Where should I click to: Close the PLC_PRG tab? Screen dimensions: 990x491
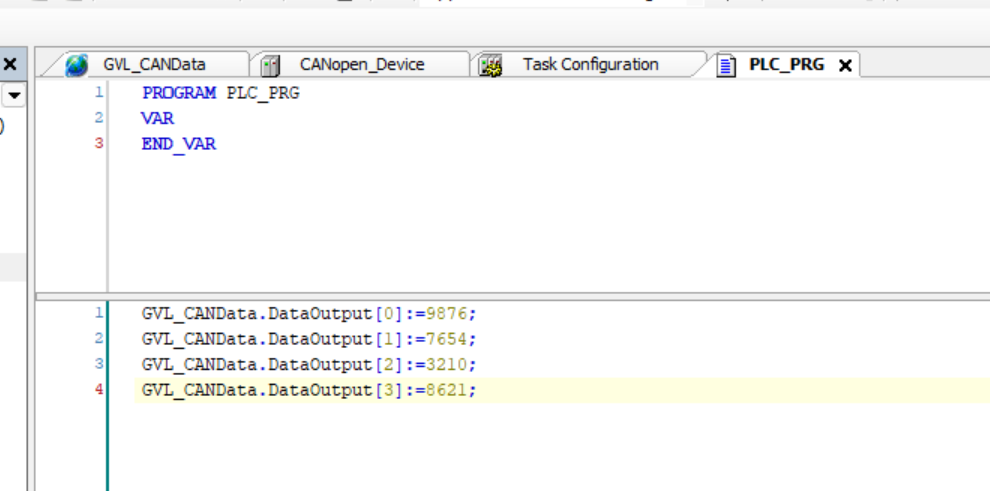coord(845,65)
